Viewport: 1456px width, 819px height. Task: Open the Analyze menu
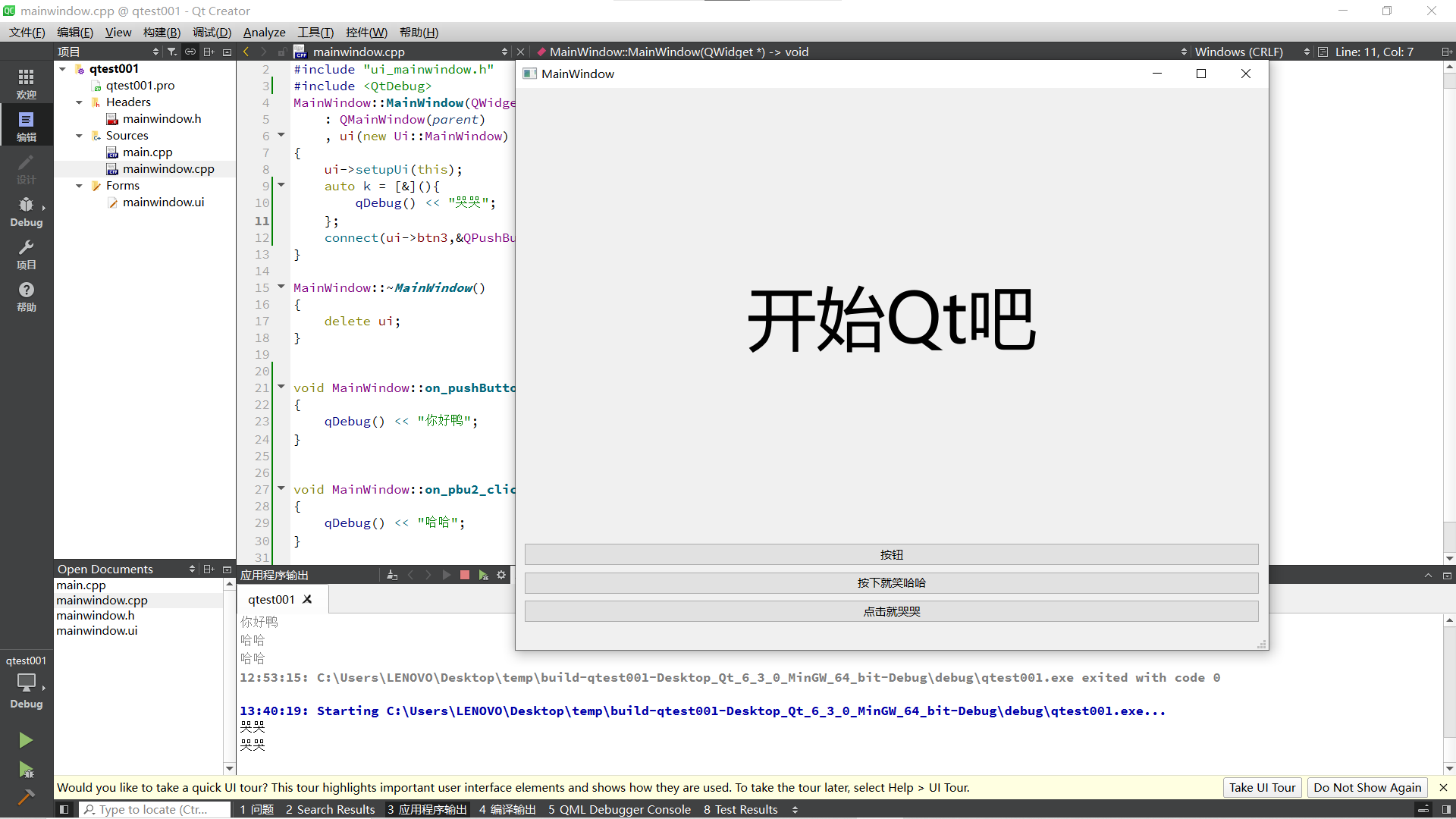264,32
